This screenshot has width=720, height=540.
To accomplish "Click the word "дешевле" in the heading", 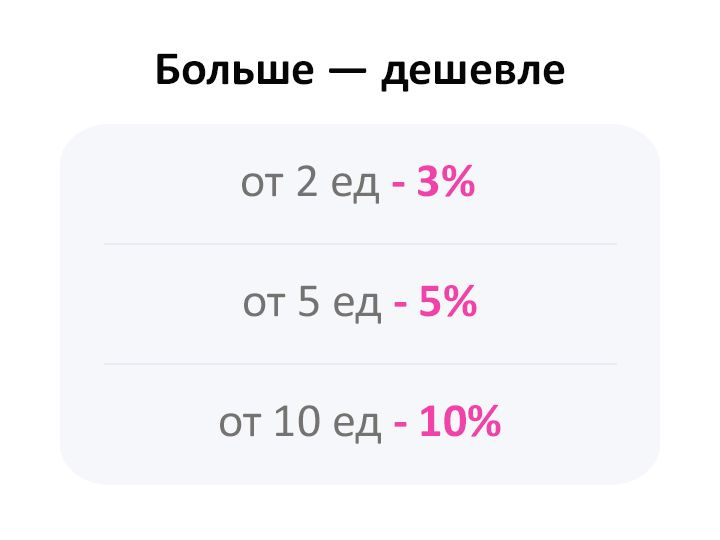I will point(473,72).
